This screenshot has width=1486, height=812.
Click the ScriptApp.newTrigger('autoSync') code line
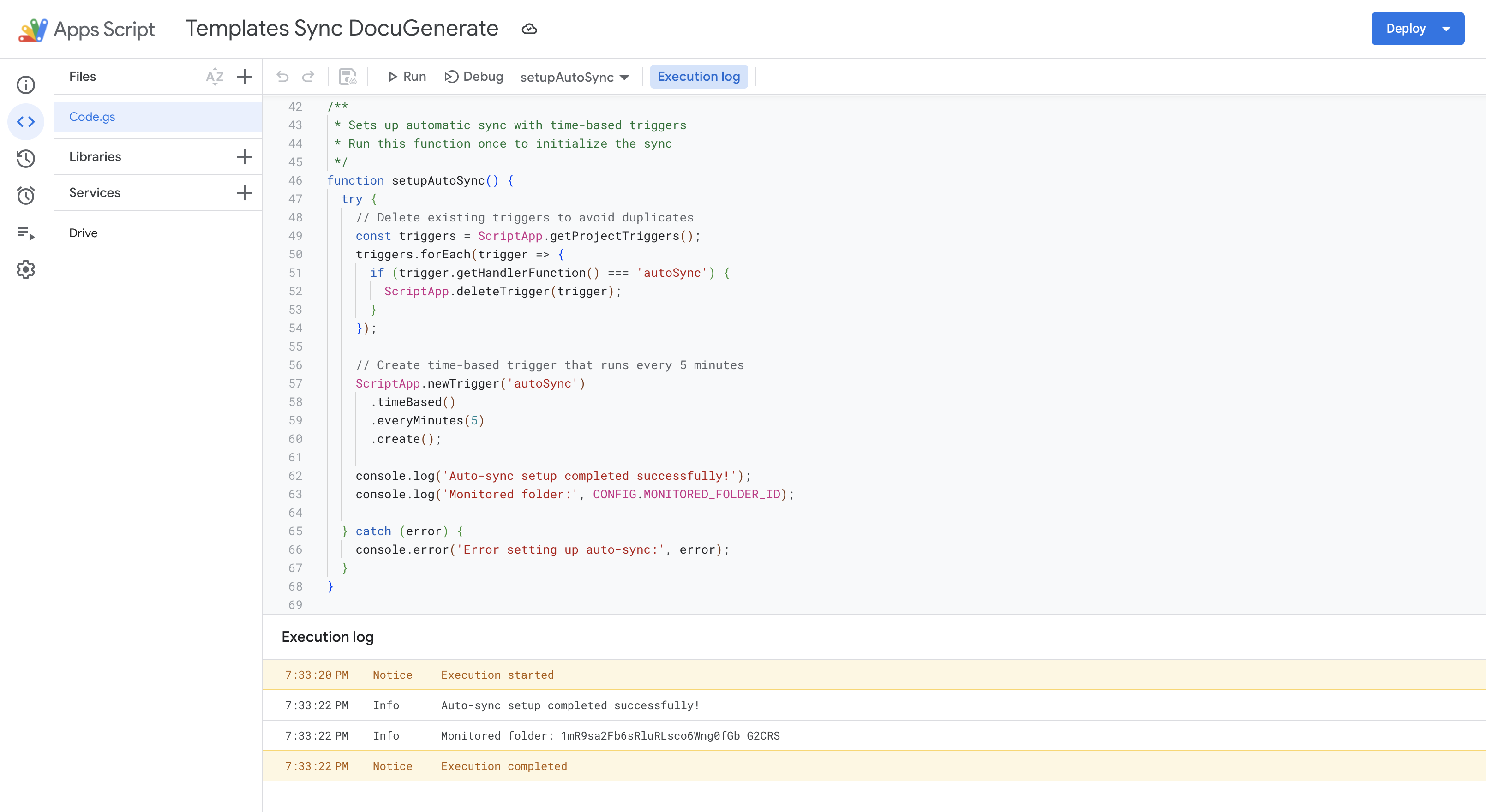tap(470, 383)
